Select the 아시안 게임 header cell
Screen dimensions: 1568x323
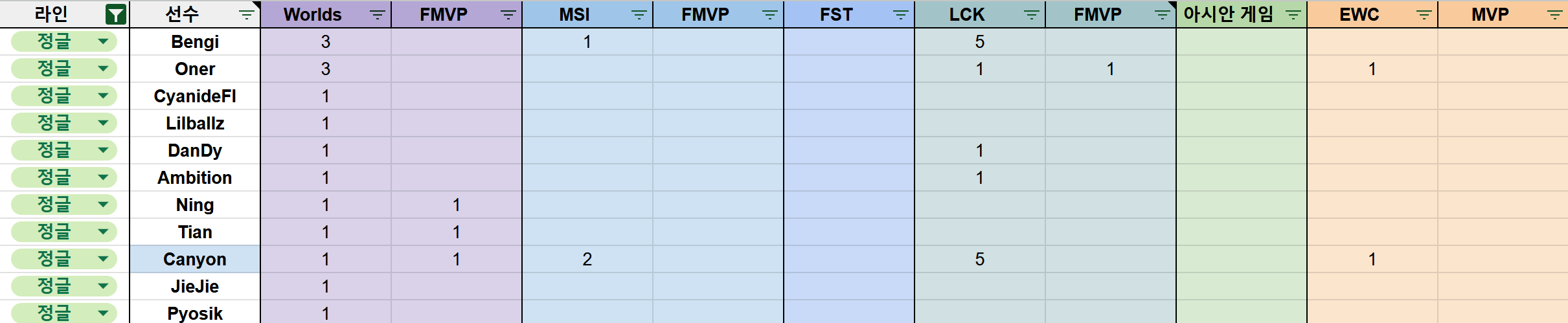click(x=1228, y=14)
